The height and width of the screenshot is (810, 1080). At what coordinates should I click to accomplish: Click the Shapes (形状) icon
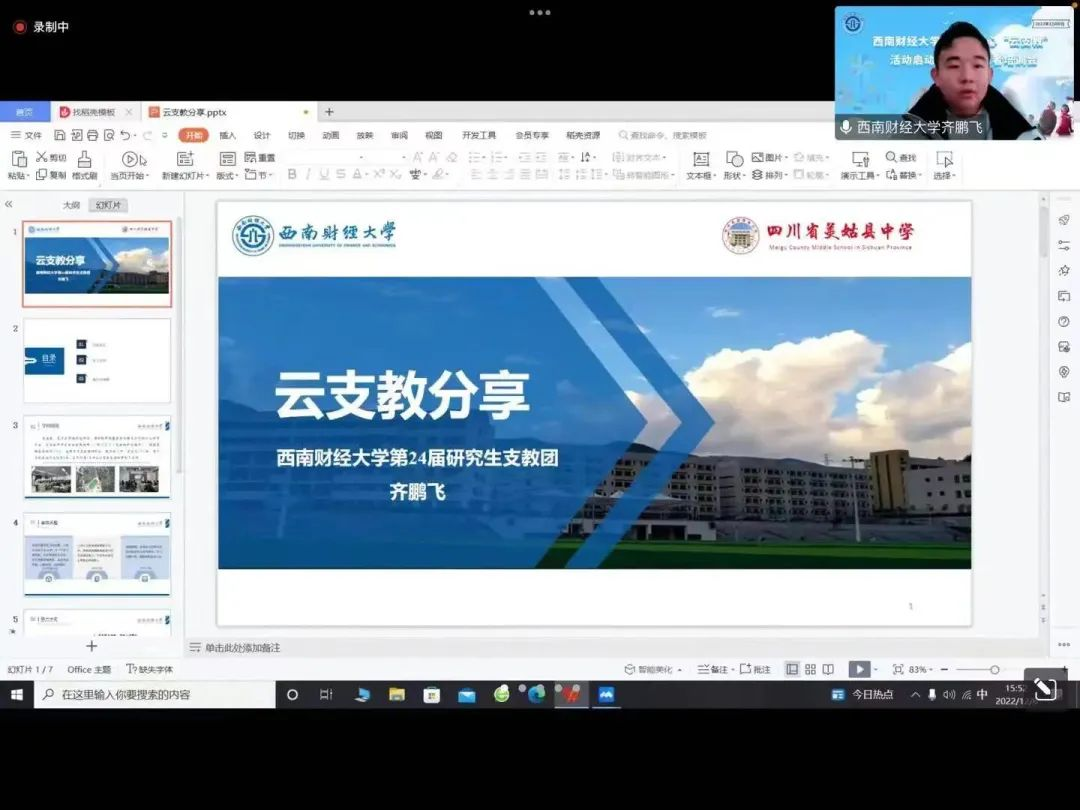click(x=734, y=159)
